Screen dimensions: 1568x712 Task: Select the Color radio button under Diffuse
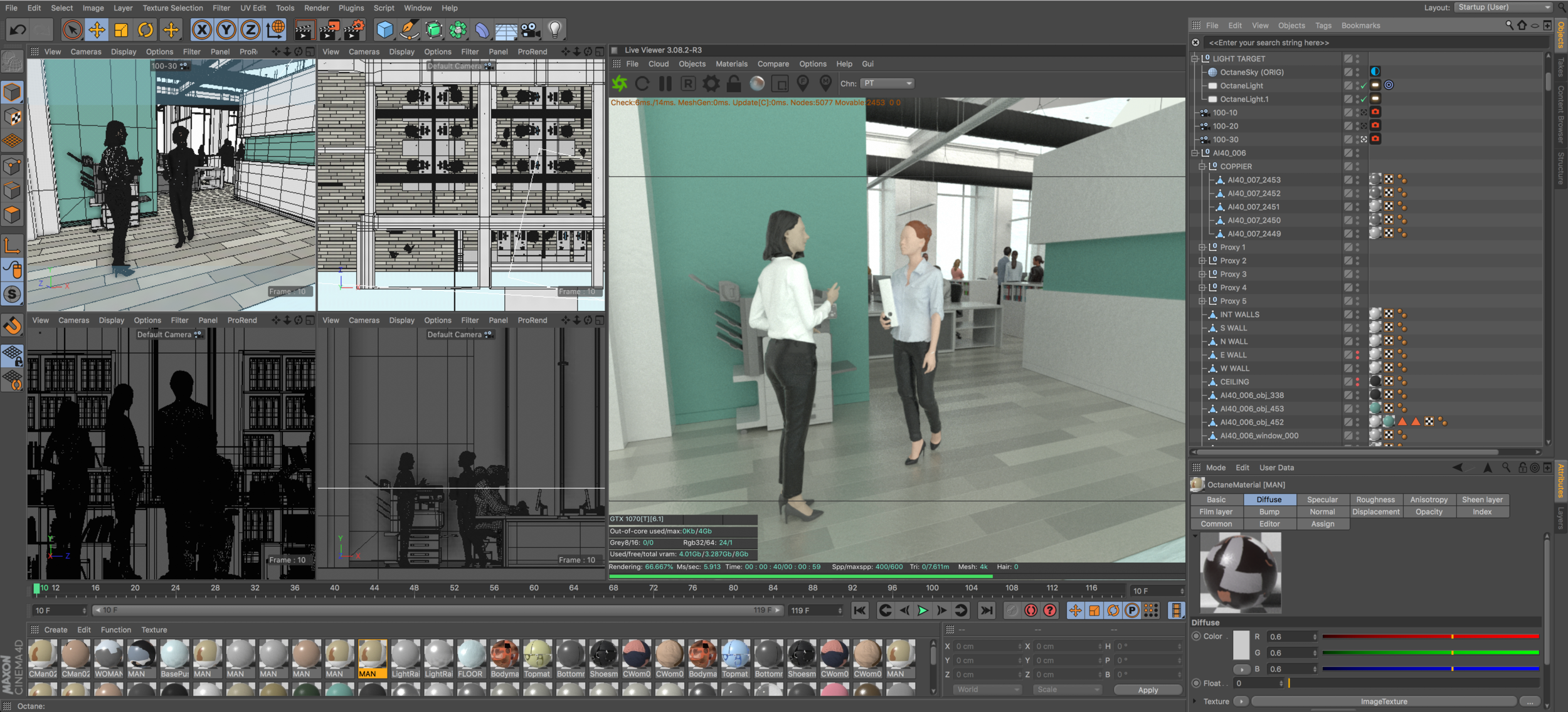click(1197, 636)
